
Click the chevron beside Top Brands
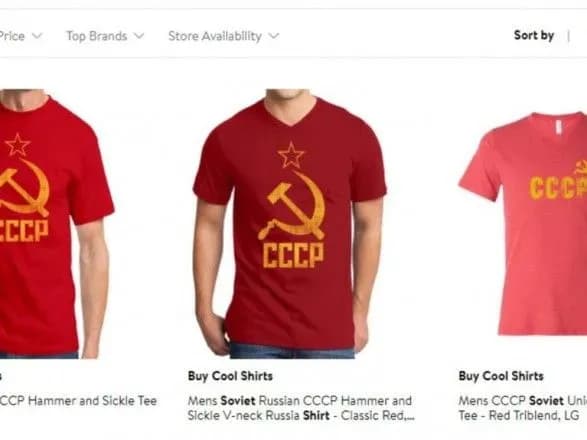[x=139, y=36]
